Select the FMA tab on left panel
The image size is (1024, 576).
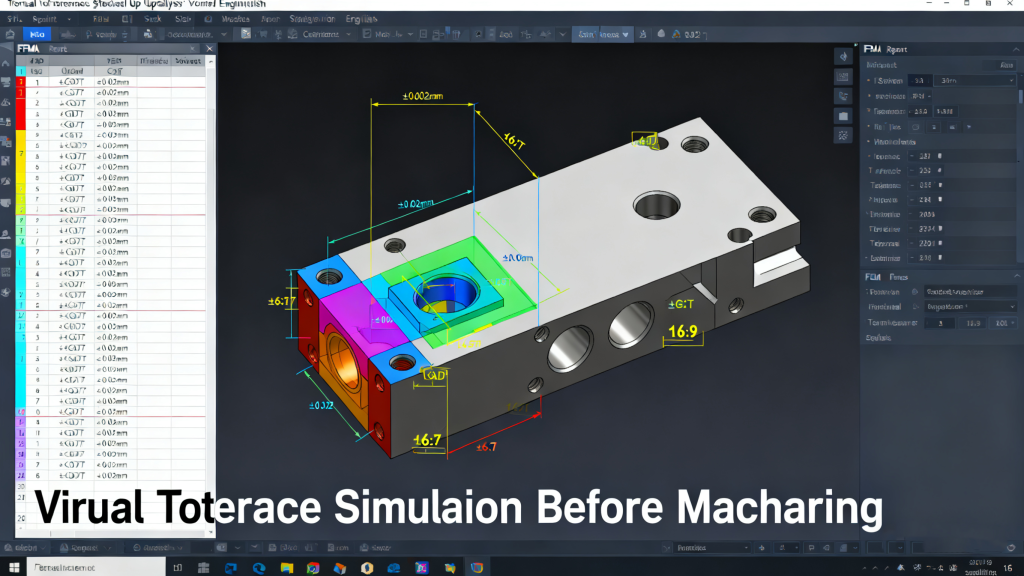(x=26, y=48)
